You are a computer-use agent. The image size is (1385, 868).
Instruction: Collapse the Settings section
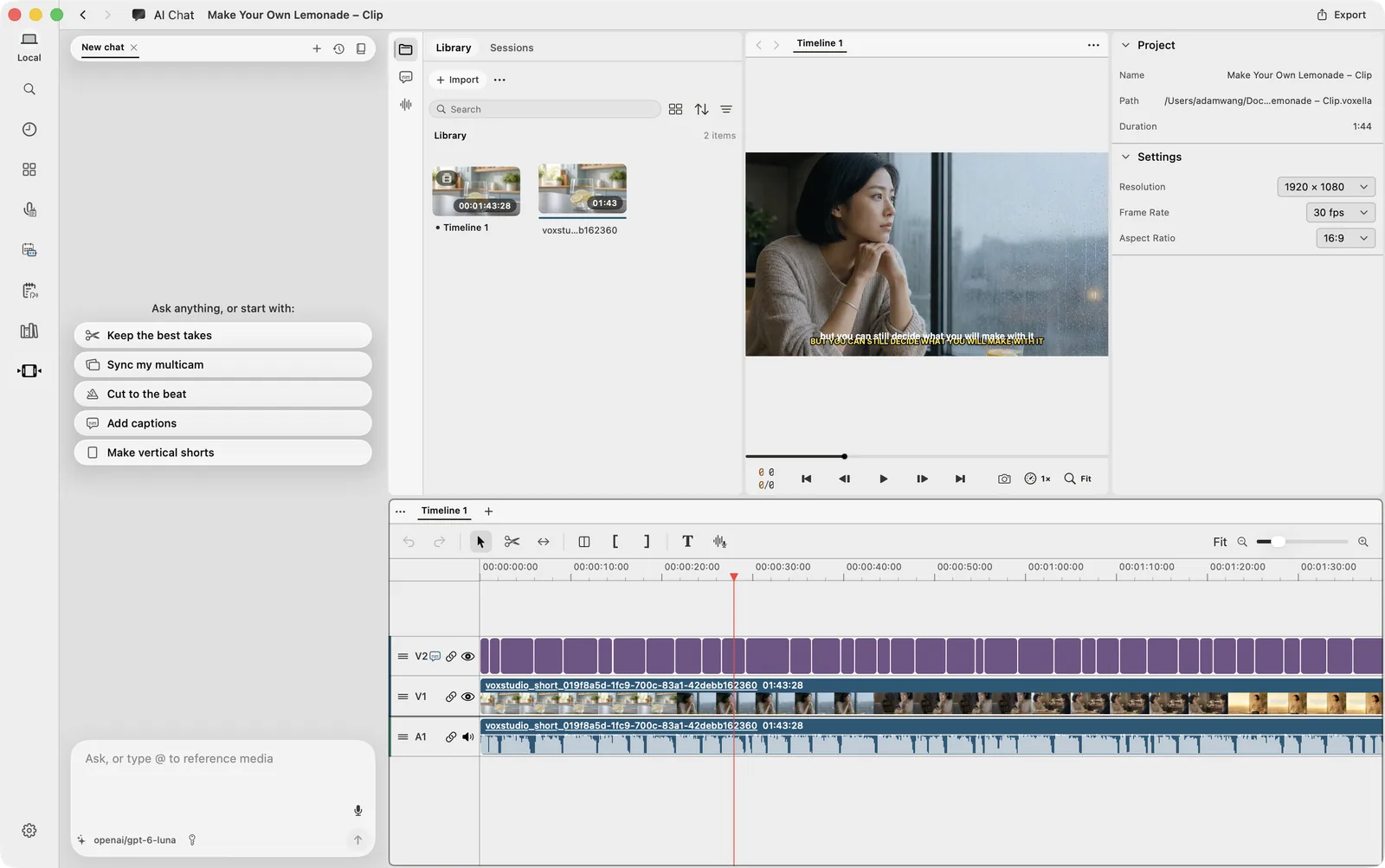[x=1125, y=157]
